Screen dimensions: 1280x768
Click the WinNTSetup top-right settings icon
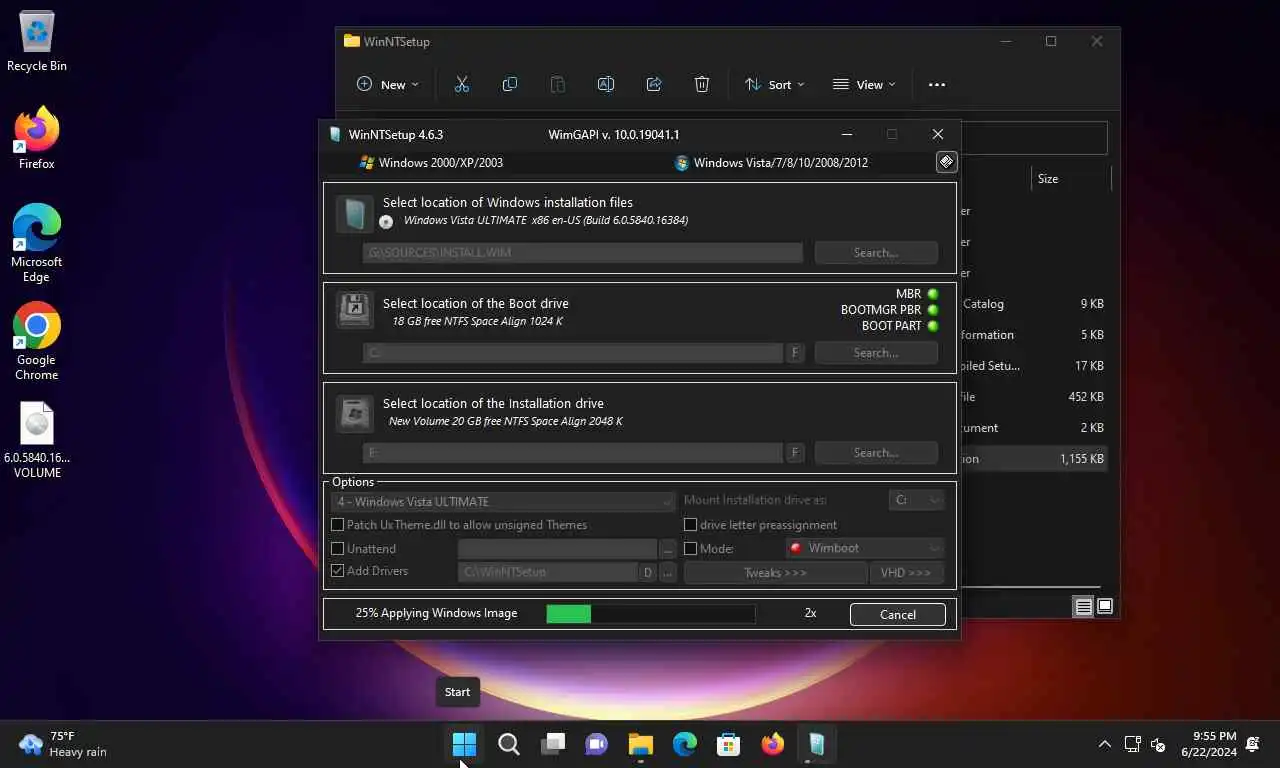tap(946, 162)
